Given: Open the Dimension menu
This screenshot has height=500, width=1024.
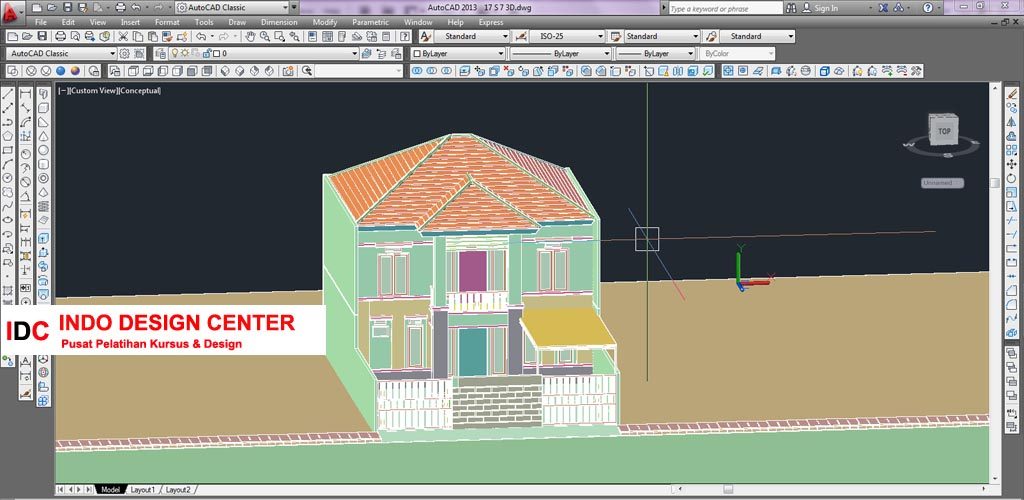Looking at the screenshot, I should pyautogui.click(x=279, y=22).
